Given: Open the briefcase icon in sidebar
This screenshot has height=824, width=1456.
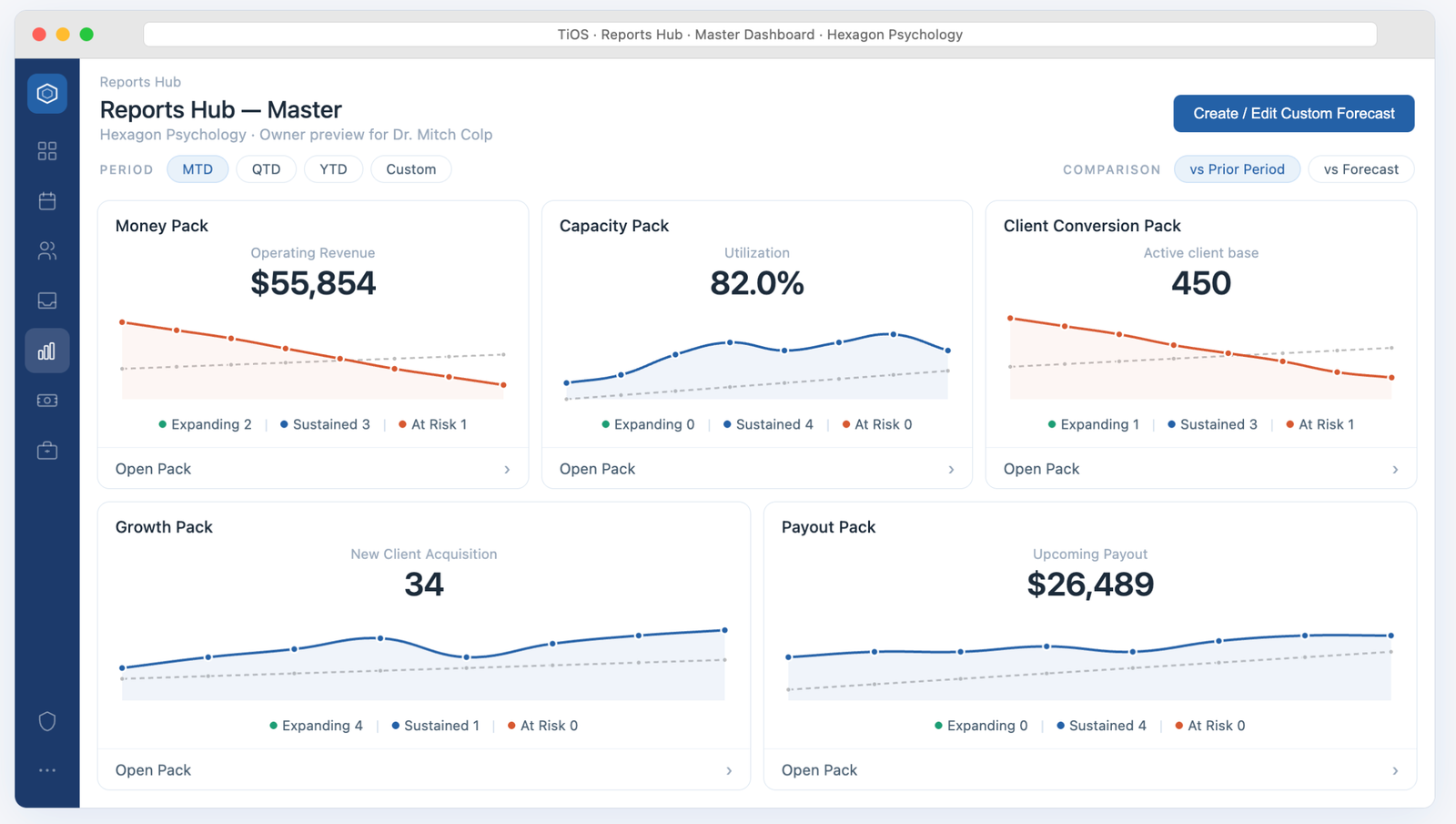Looking at the screenshot, I should (x=47, y=451).
